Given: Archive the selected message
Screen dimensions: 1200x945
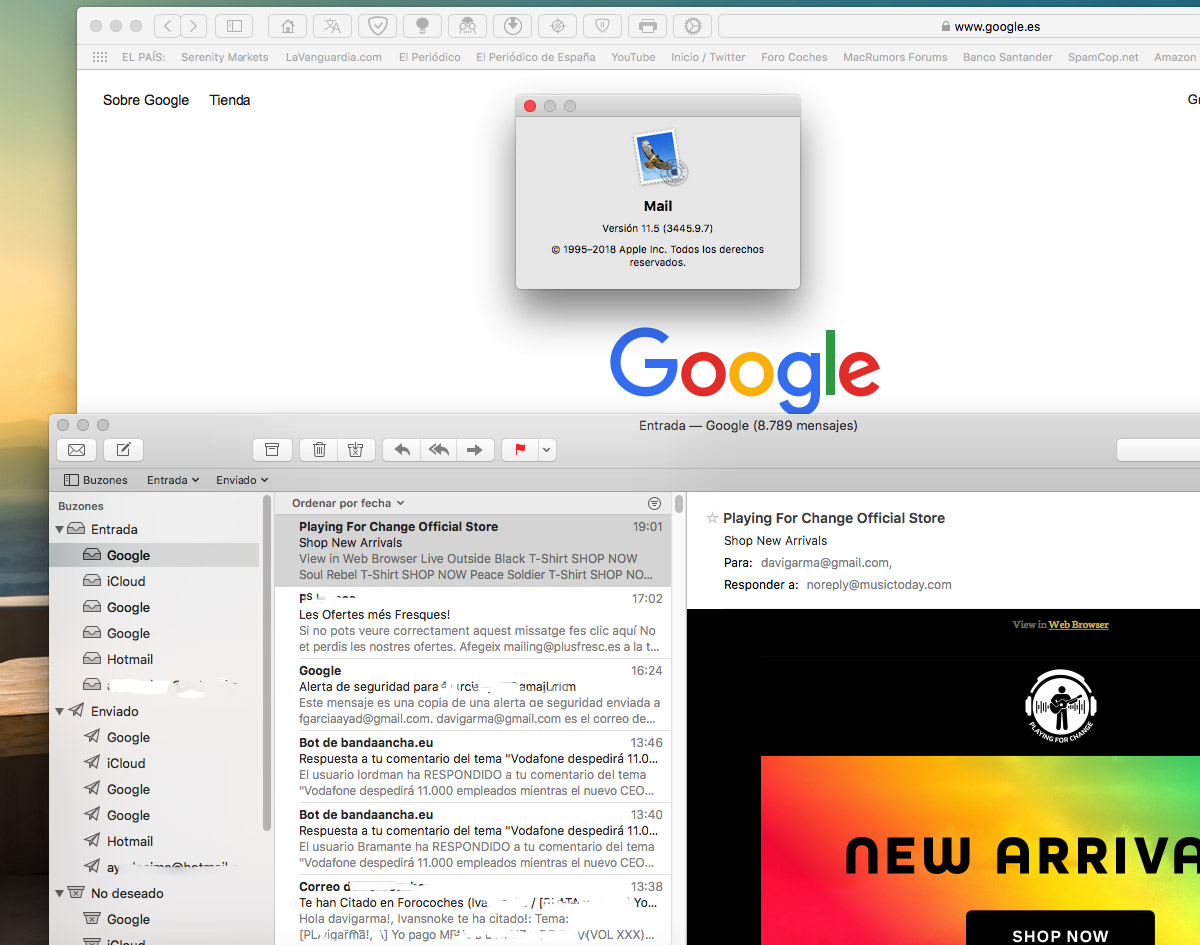Looking at the screenshot, I should (x=272, y=450).
